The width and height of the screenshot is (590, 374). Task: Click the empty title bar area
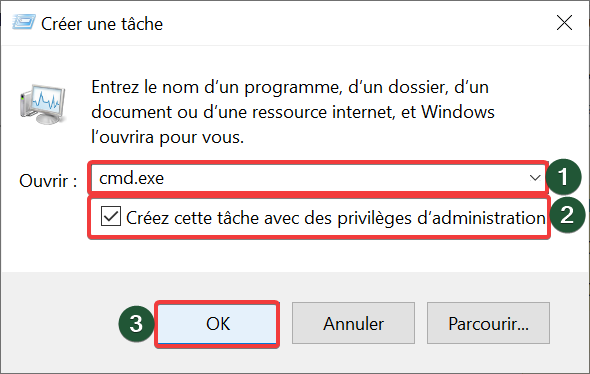click(x=357, y=23)
